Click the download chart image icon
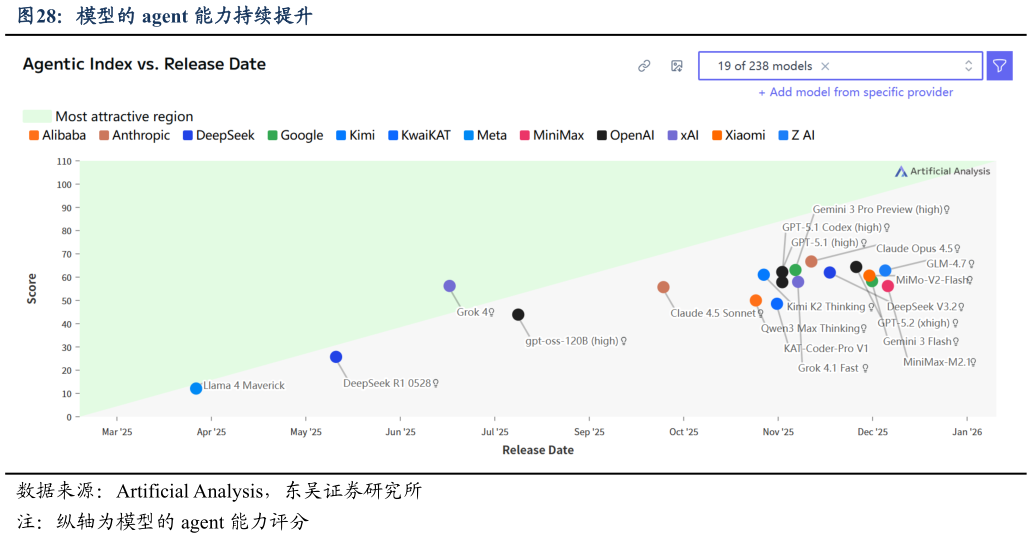1032x538 pixels. [x=677, y=66]
